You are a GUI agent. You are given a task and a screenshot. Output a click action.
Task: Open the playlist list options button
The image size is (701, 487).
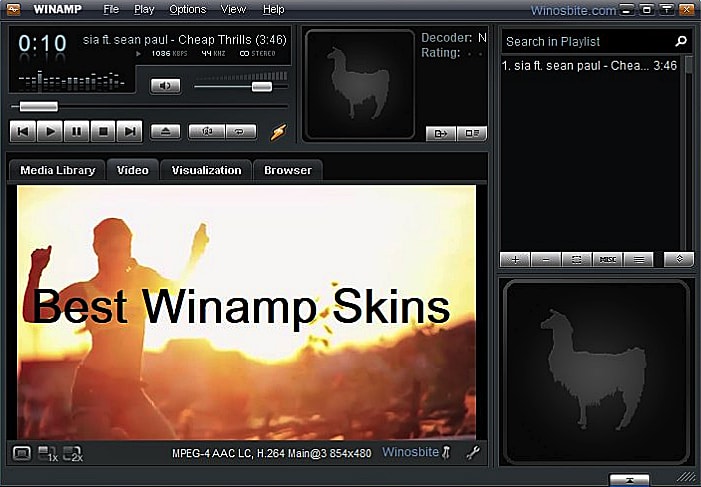pos(638,260)
